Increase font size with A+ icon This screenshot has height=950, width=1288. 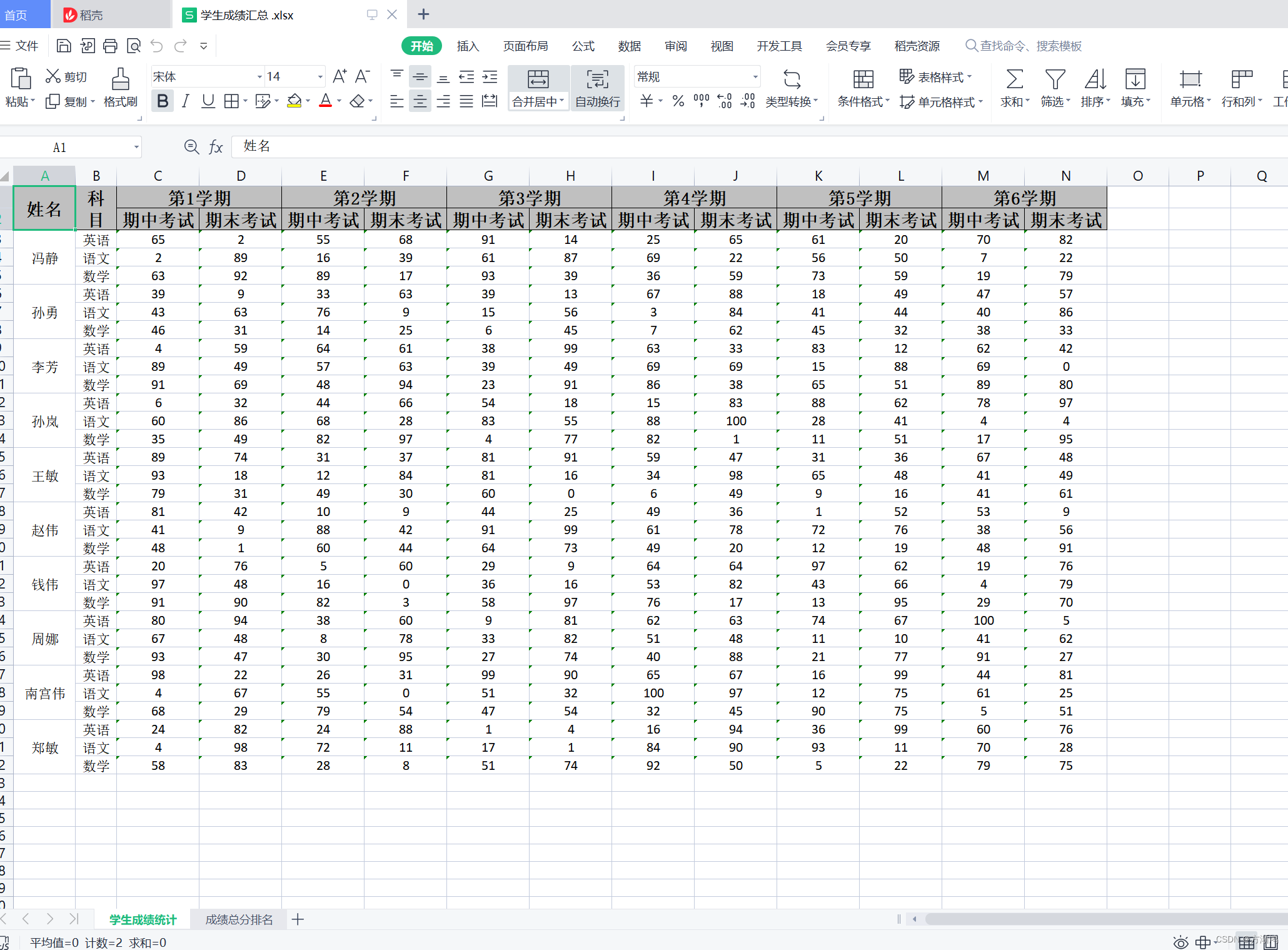(x=340, y=76)
